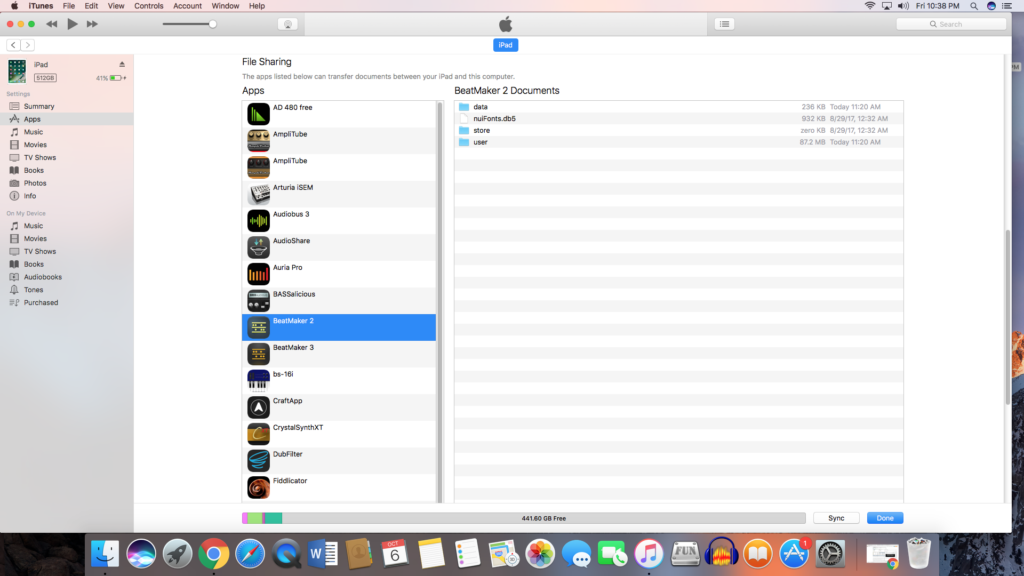Image resolution: width=1024 pixels, height=576 pixels.
Task: Select AD 480 free app icon
Action: point(258,114)
